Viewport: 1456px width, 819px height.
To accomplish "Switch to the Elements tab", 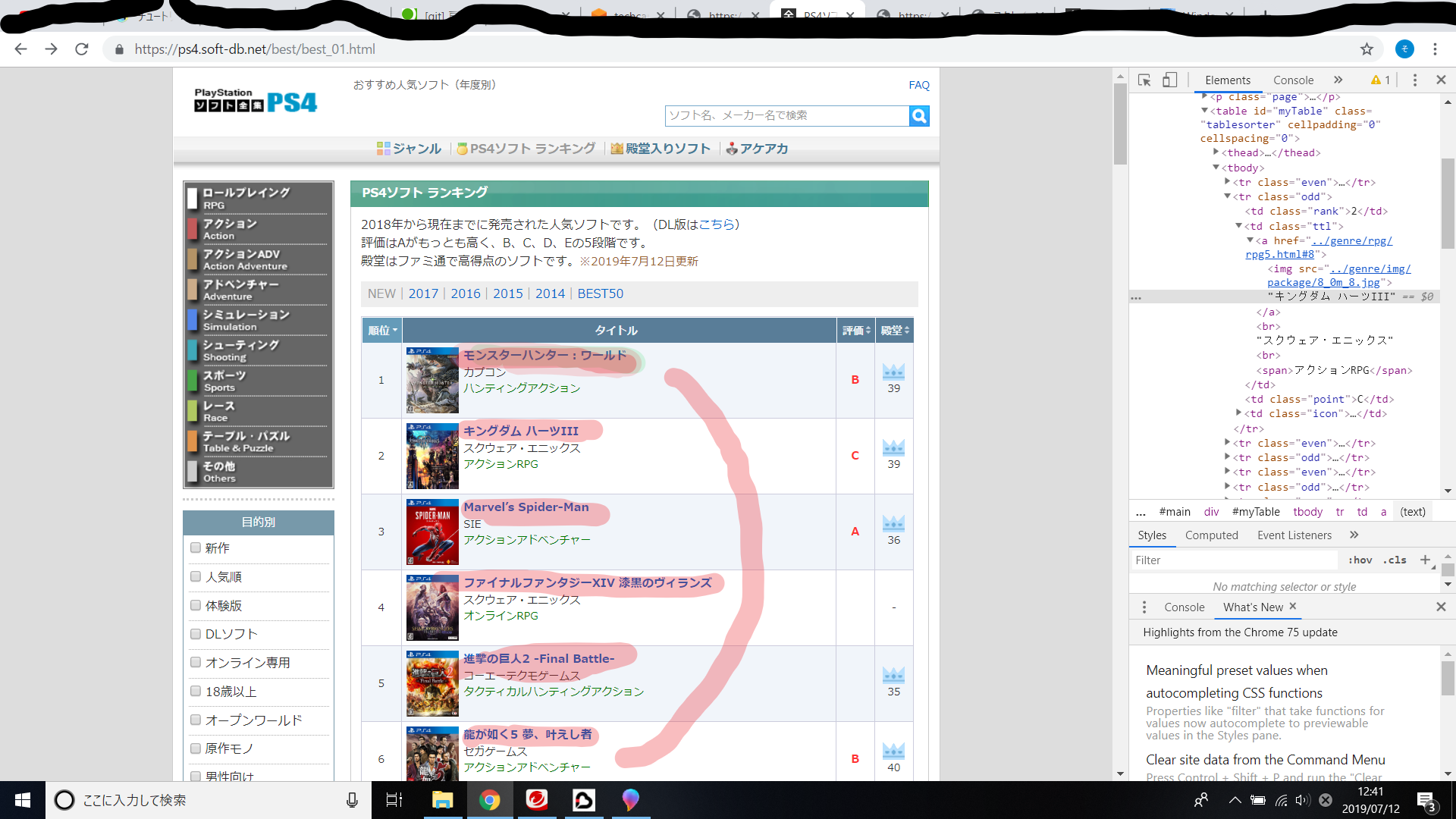I will pos(1228,80).
